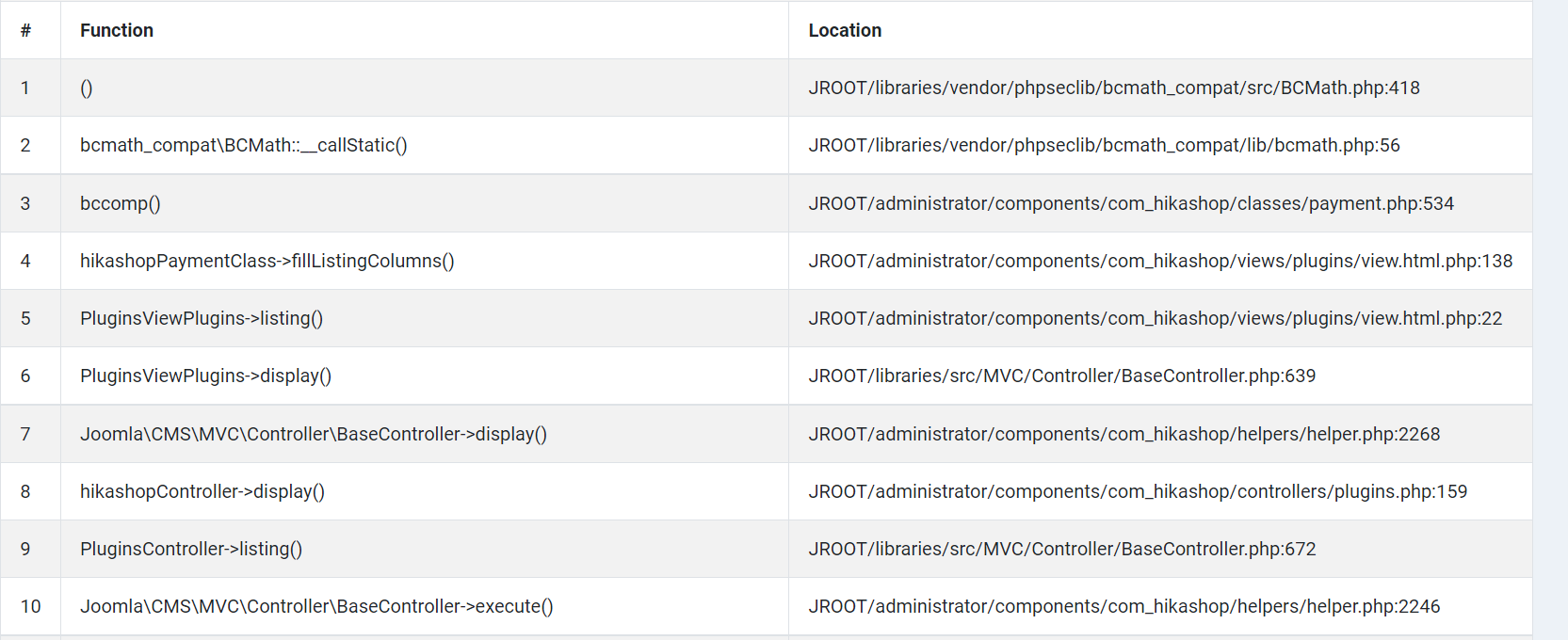
Task: Select the bcmath_compat\BCMath::__callStatic() function cell
Action: (243, 145)
